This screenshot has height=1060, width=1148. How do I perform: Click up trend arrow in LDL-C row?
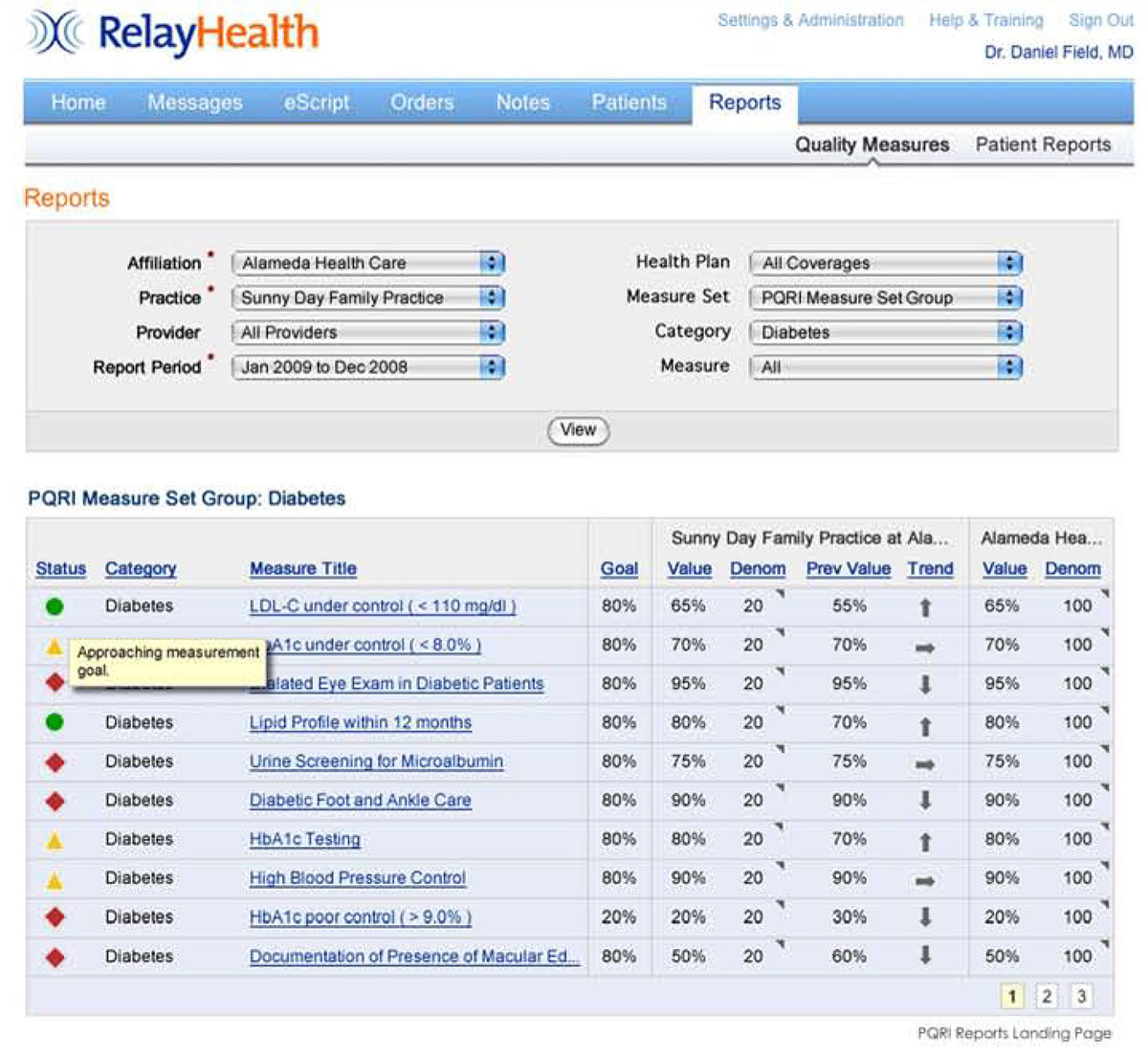click(925, 607)
